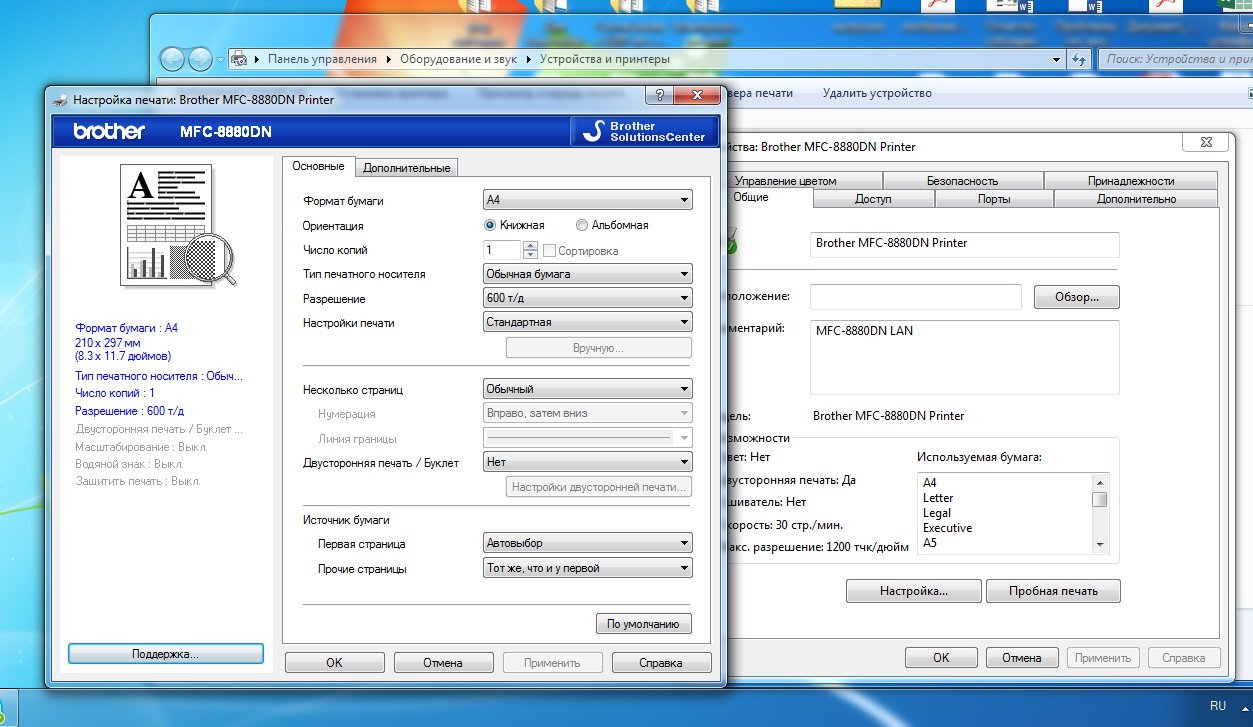Open the Формат бумаги dropdown
The image size is (1253, 727).
tap(587, 200)
